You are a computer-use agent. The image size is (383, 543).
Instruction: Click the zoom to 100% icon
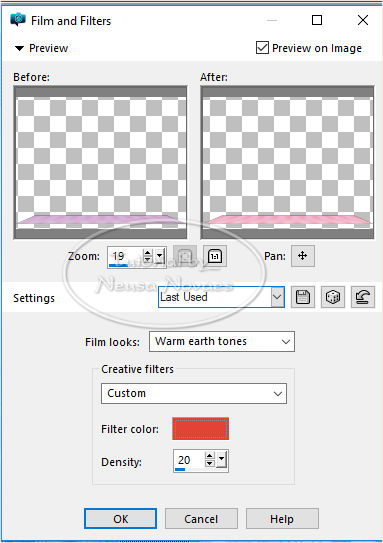tap(215, 256)
